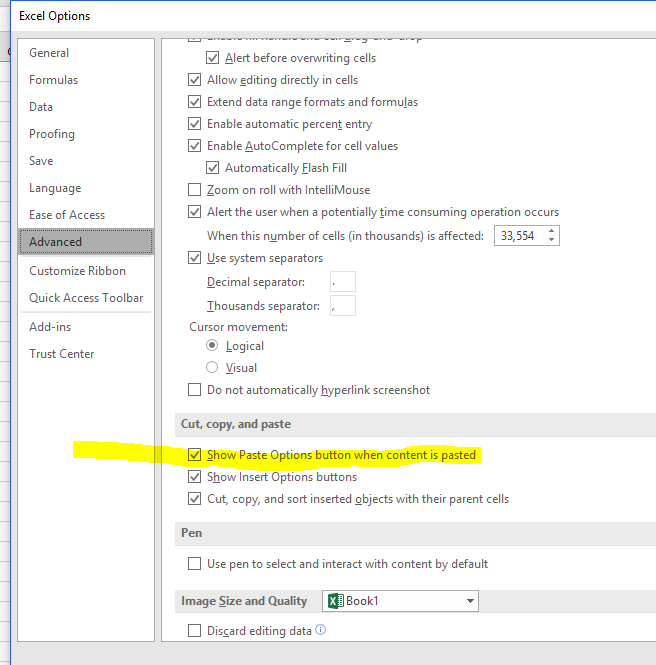Increase the number of cells threshold
656x665 pixels.
(551, 231)
